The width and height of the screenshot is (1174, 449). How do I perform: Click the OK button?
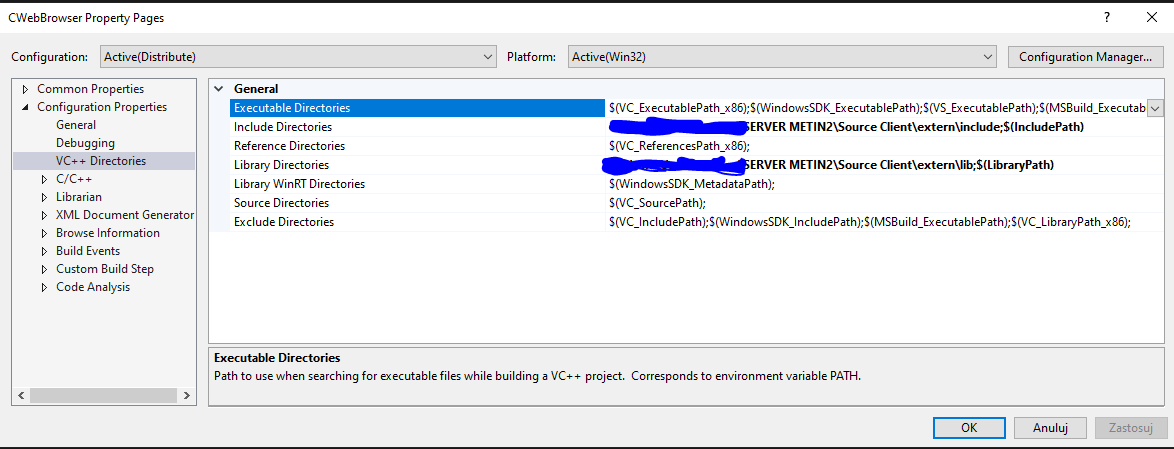(968, 427)
